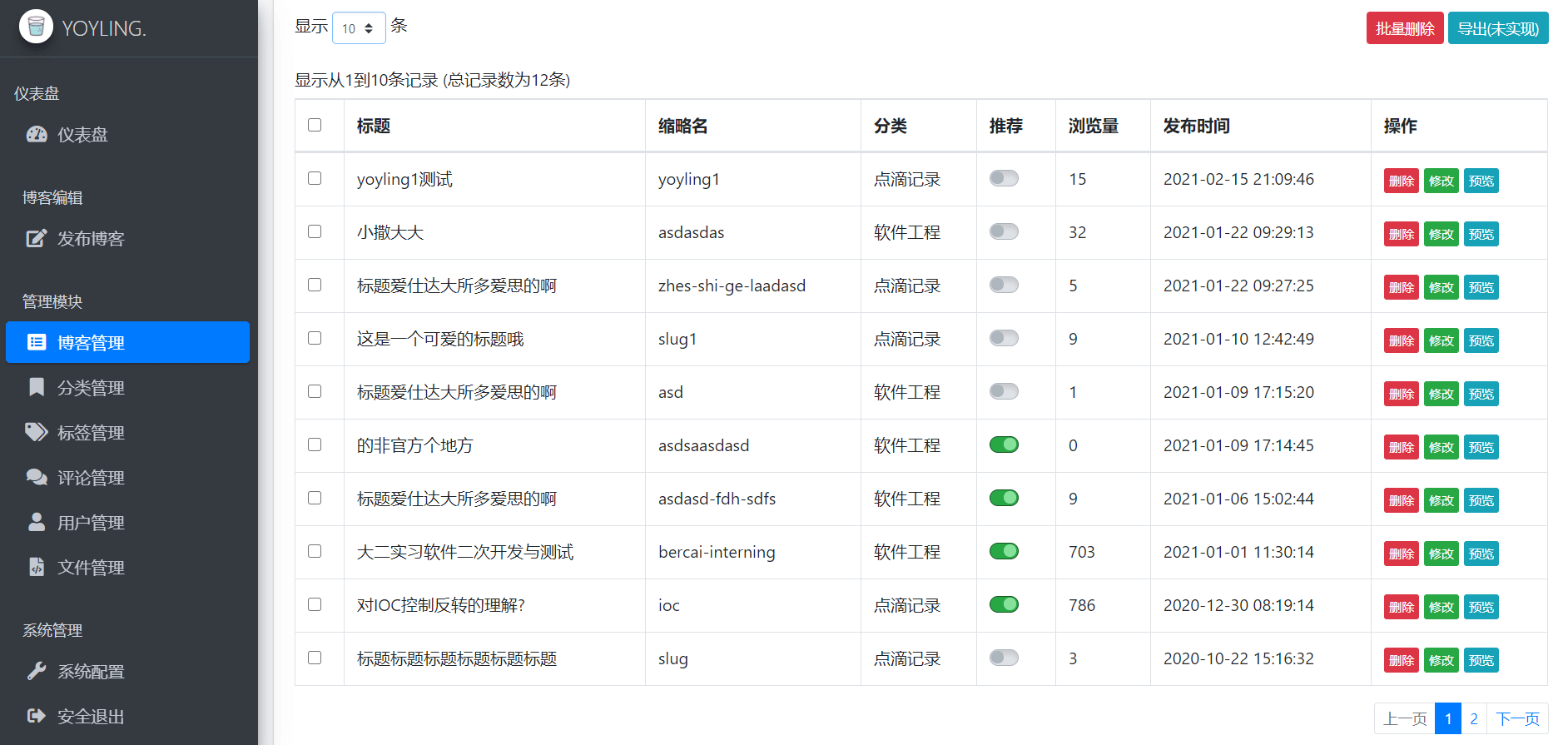The image size is (1568, 745).
Task: Check the 小撒大大 row checkbox
Action: point(315,231)
